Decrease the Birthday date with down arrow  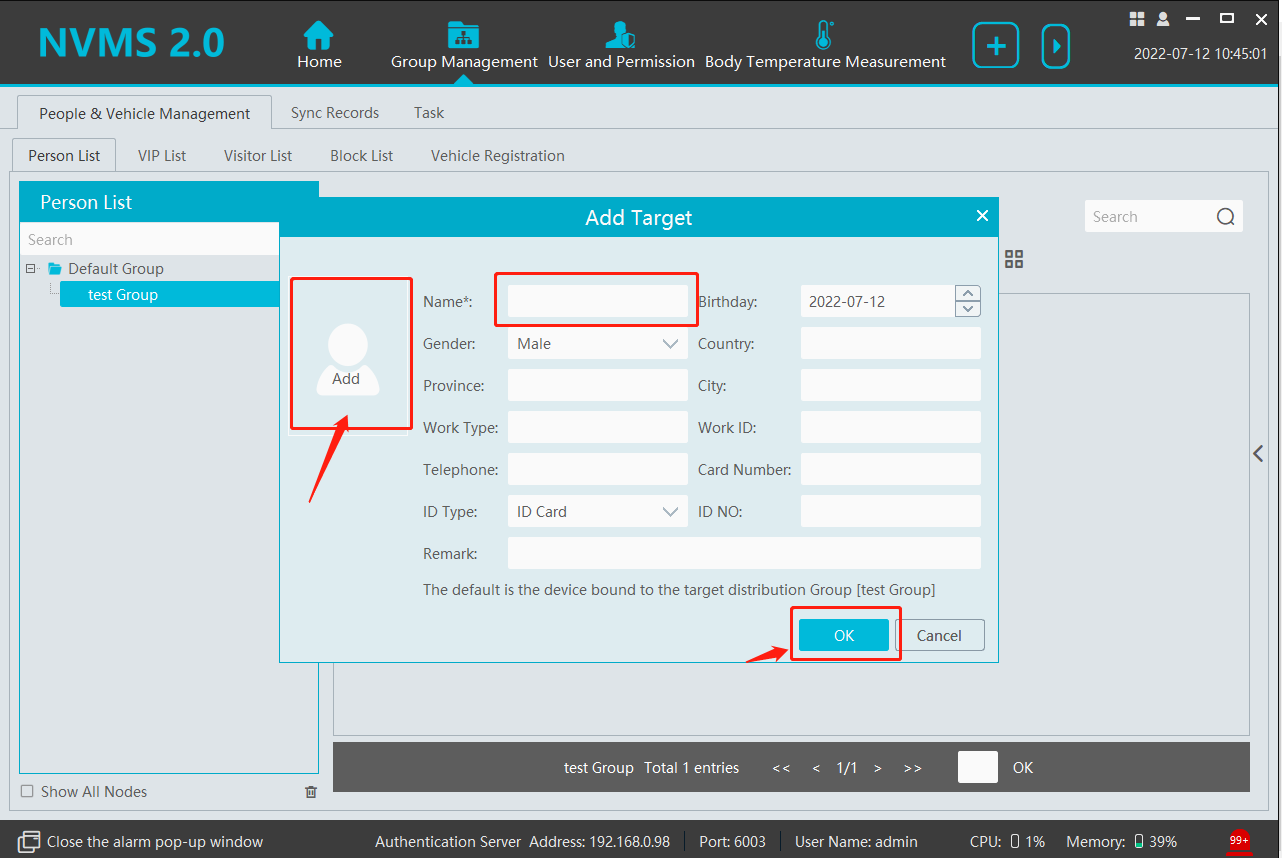tap(967, 309)
